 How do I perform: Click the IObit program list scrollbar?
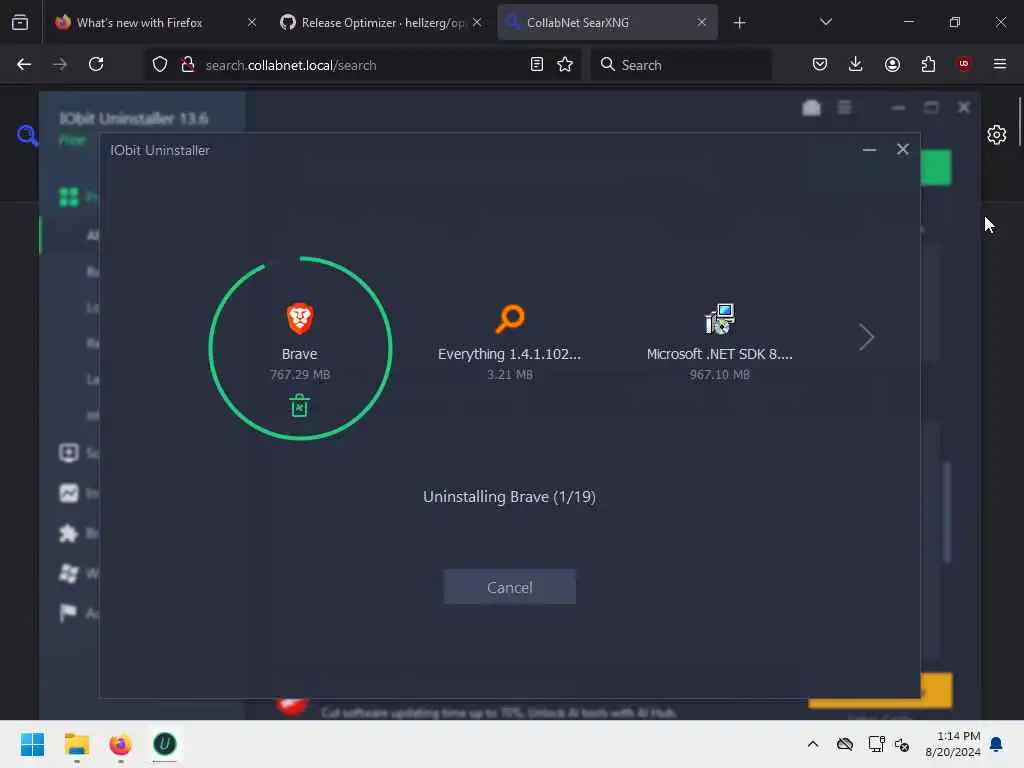tap(947, 513)
